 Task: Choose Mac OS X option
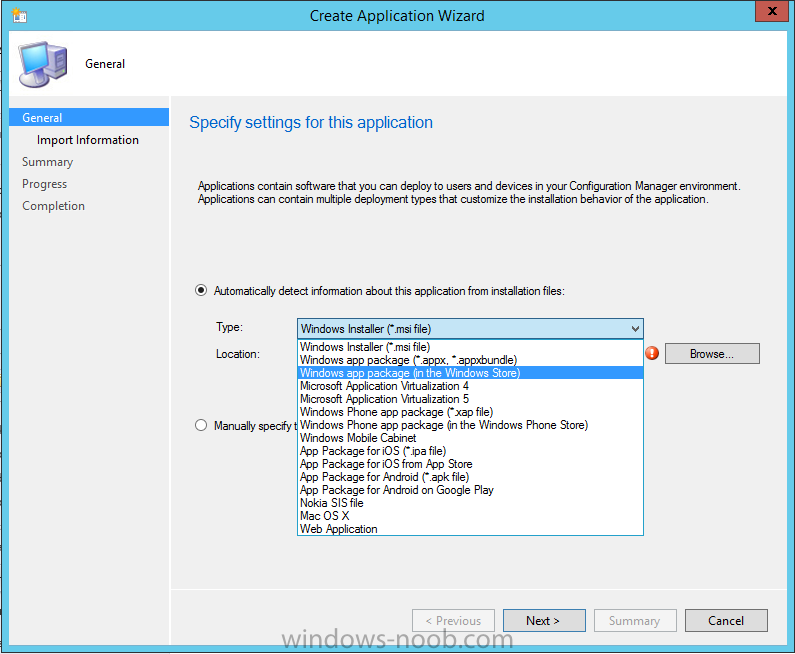470,516
